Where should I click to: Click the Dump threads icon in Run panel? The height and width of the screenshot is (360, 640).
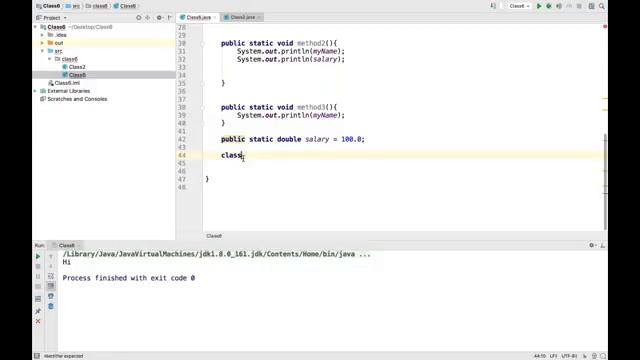click(x=38, y=287)
